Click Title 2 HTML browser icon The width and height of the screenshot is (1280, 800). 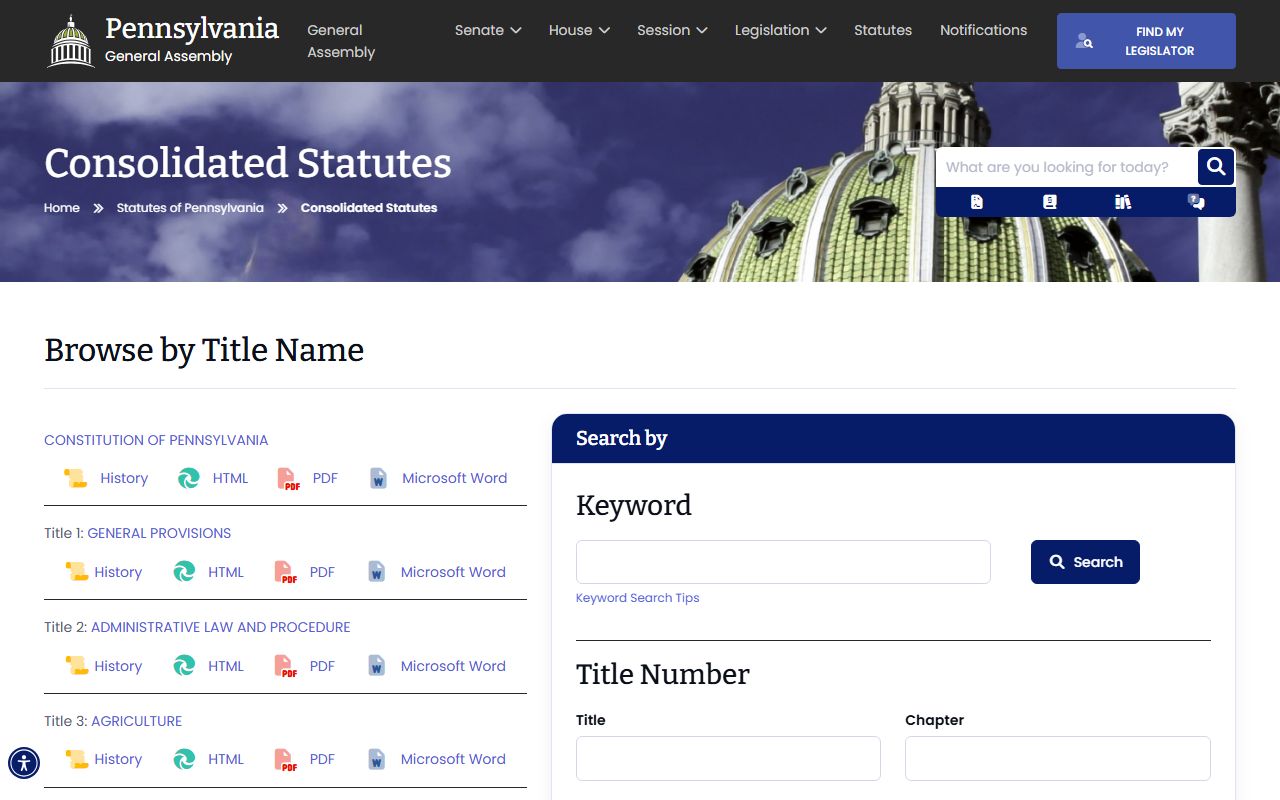185,666
